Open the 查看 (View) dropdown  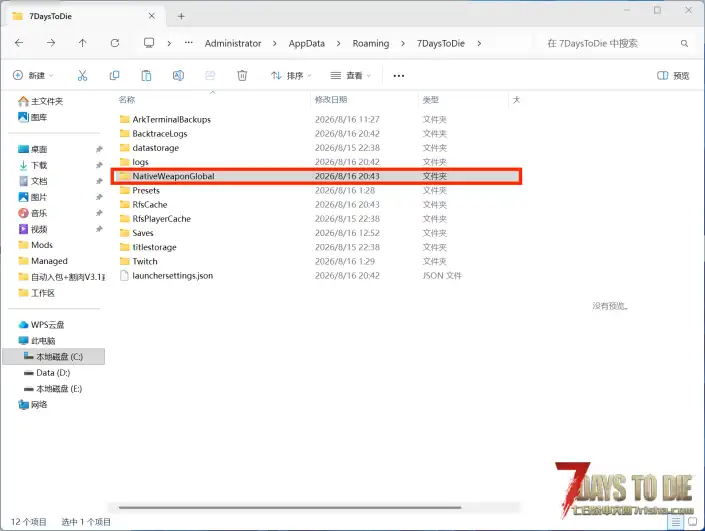tap(351, 76)
